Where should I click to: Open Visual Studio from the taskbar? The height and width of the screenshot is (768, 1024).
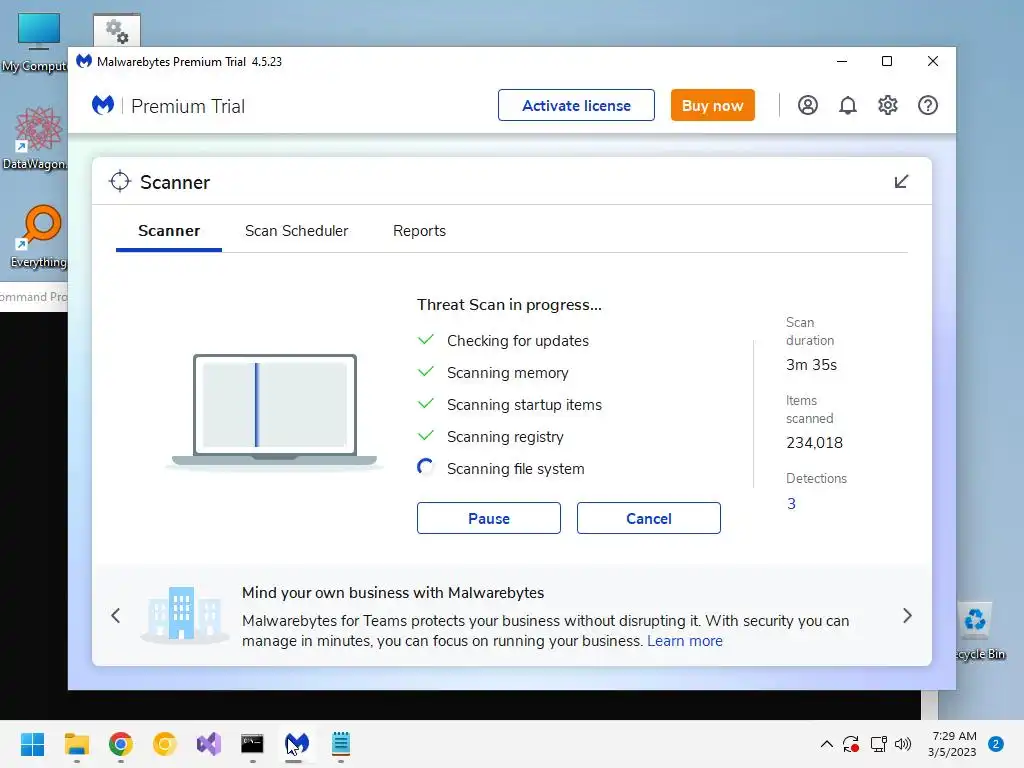(x=209, y=744)
